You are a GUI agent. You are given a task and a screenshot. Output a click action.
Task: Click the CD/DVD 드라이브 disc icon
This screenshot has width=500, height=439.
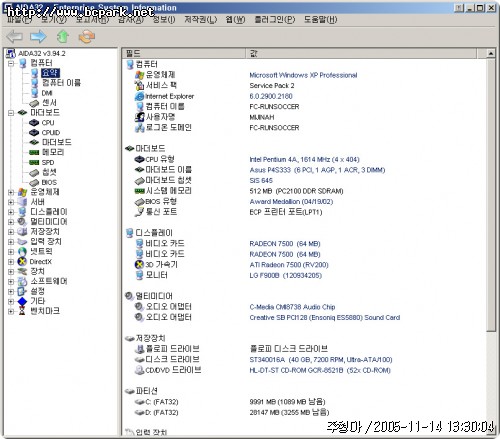click(139, 370)
